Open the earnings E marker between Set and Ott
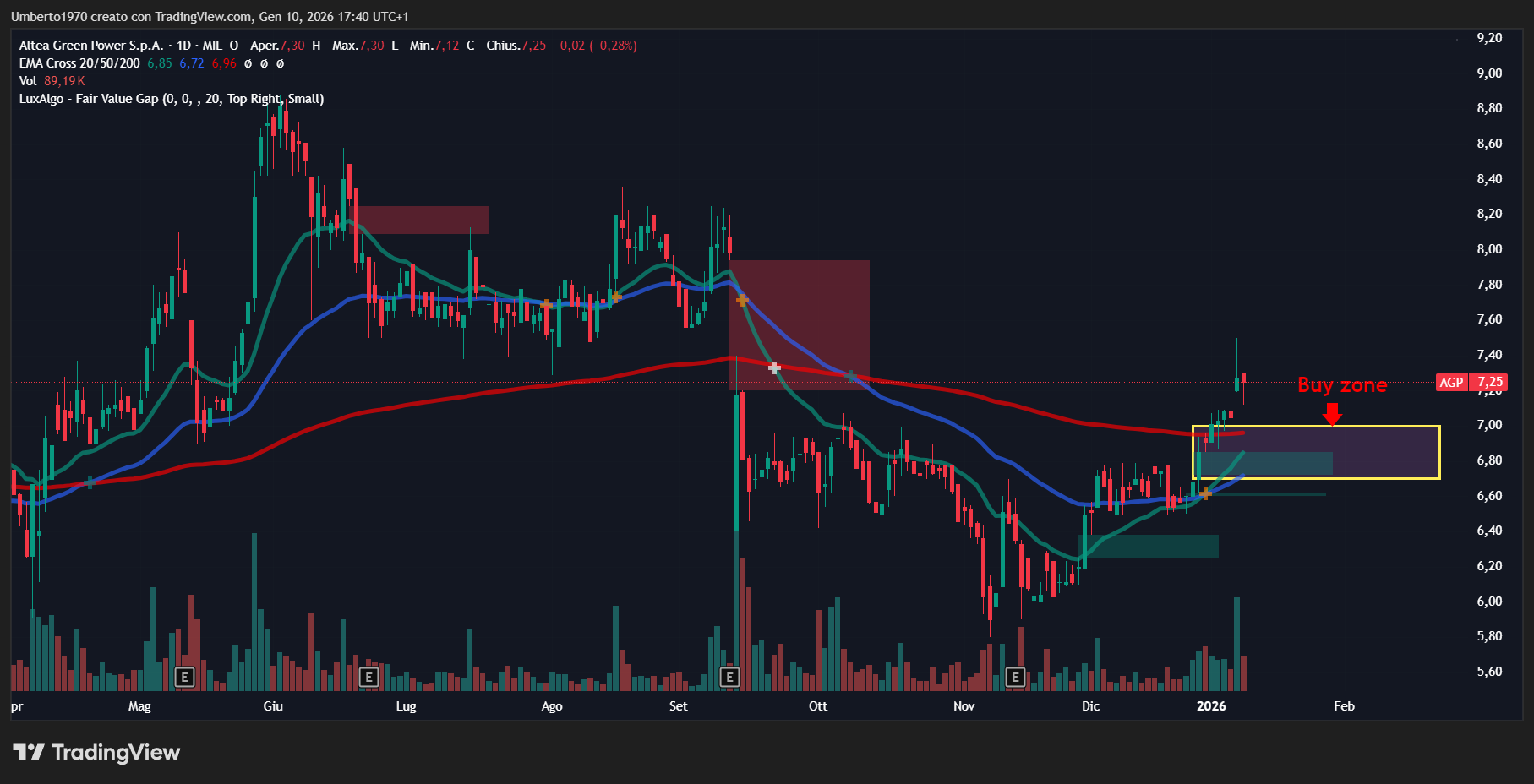The height and width of the screenshot is (784, 1534). 729,677
